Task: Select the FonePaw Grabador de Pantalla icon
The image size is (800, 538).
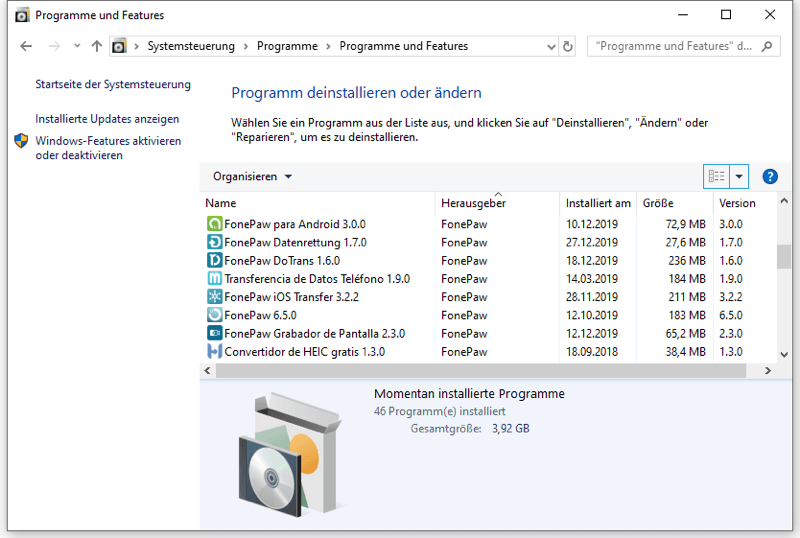Action: [215, 333]
